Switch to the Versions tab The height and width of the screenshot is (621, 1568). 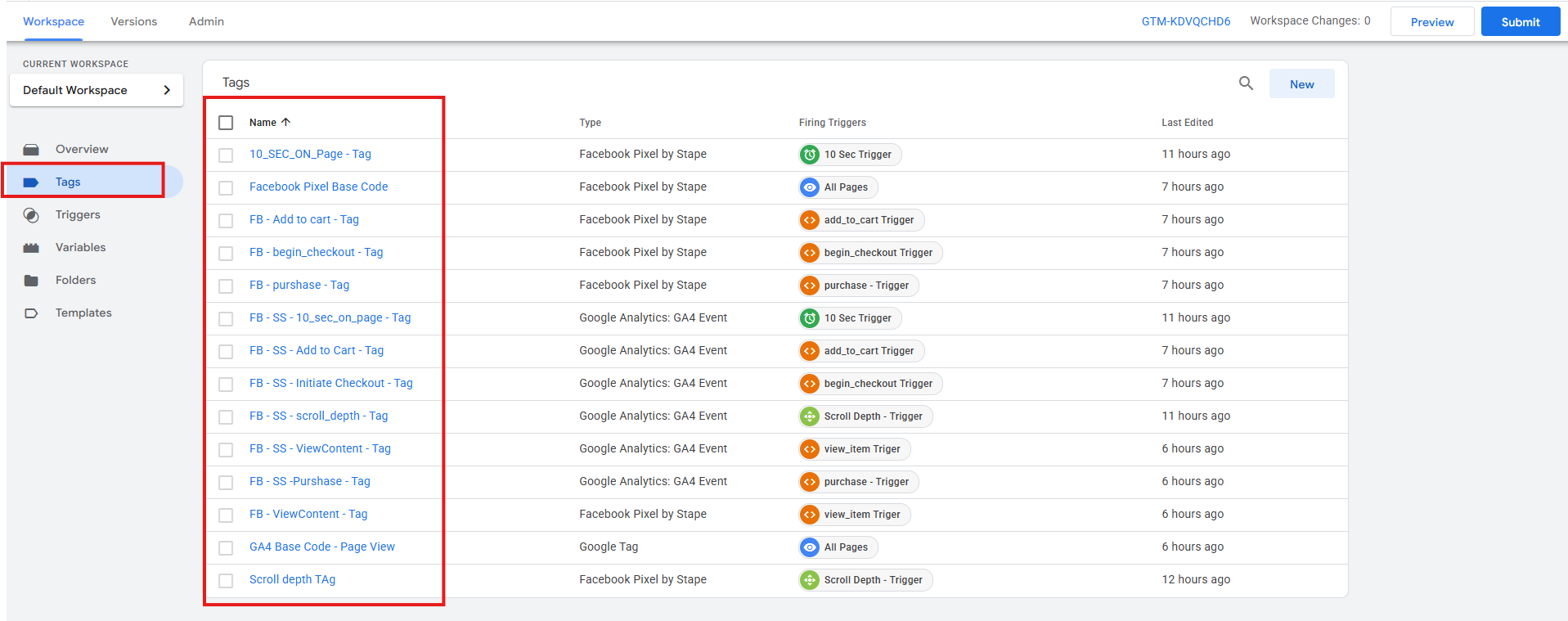pyautogui.click(x=134, y=21)
